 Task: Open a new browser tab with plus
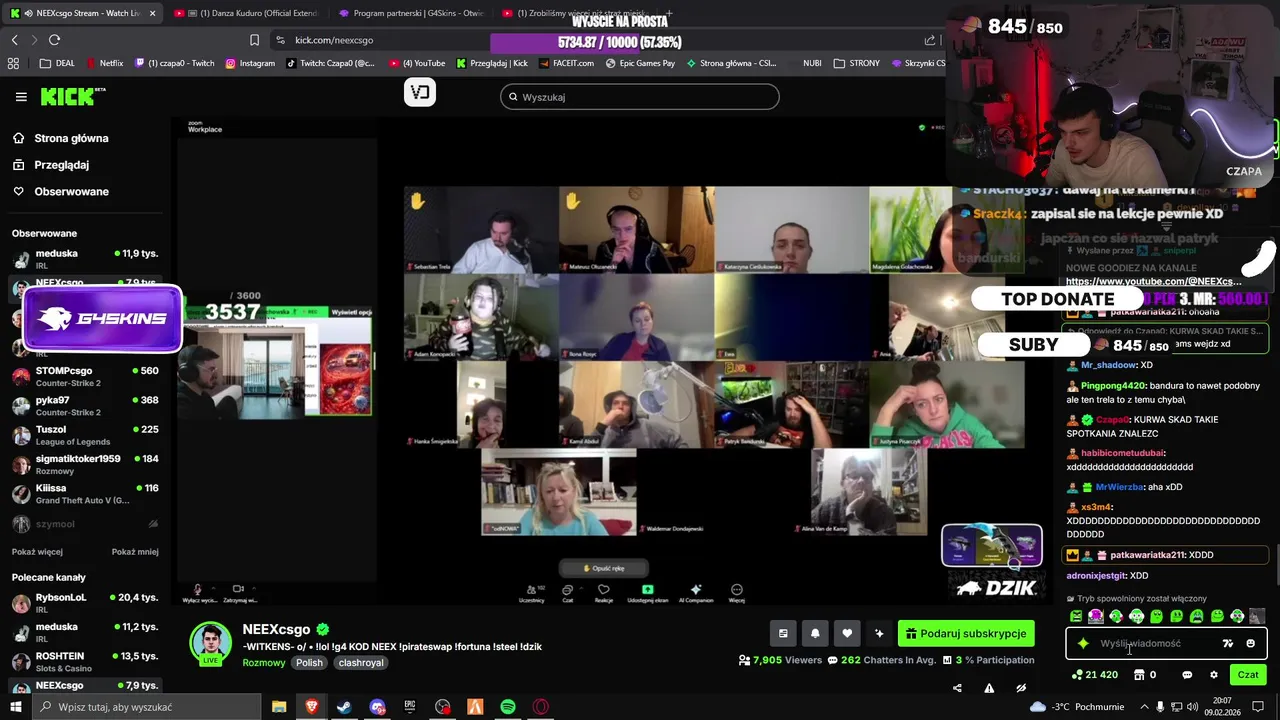669,13
